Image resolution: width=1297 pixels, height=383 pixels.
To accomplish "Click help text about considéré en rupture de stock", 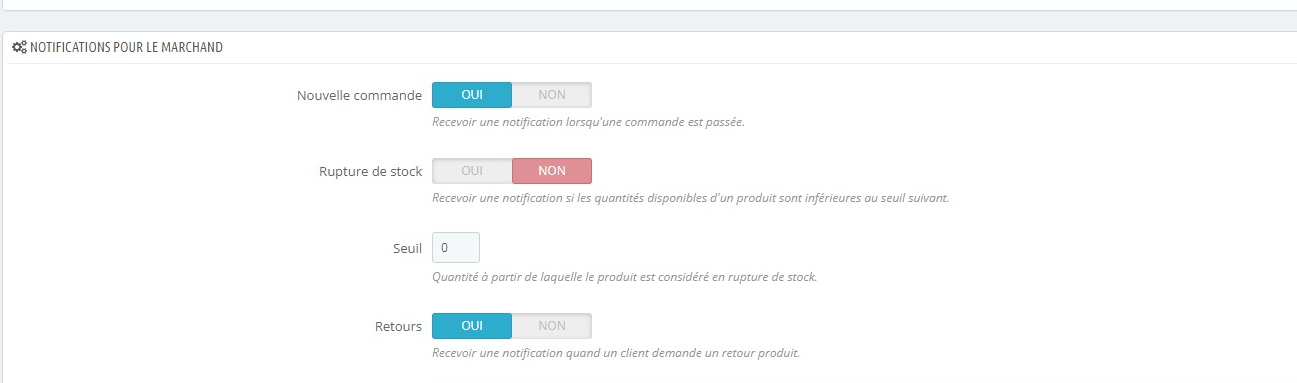I will click(x=624, y=276).
